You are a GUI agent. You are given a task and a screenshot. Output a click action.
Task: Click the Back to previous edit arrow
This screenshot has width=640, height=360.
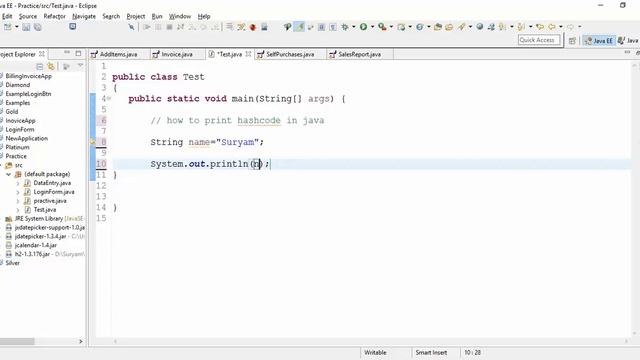(x=552, y=27)
